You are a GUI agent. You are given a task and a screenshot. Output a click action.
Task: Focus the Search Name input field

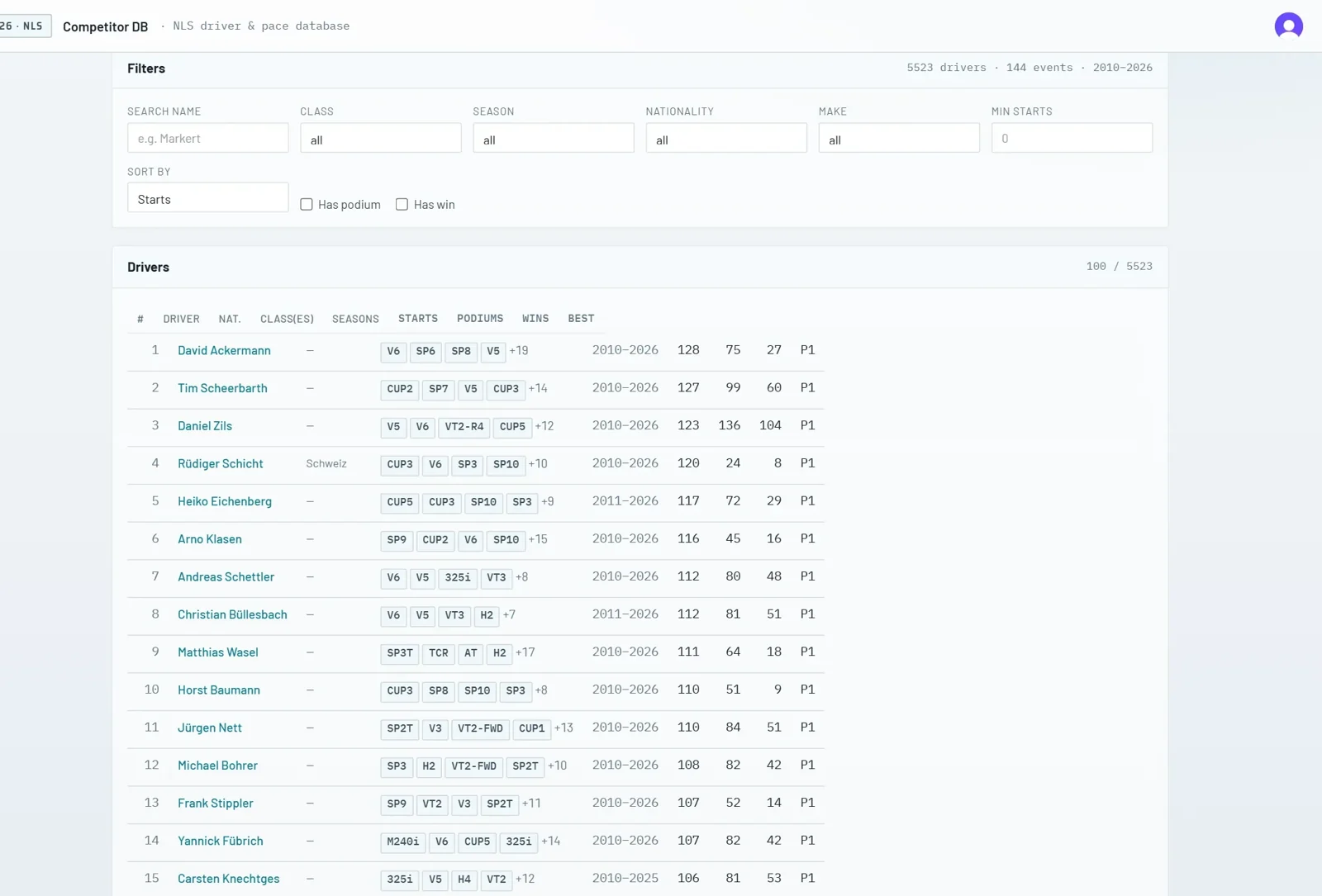coord(207,138)
